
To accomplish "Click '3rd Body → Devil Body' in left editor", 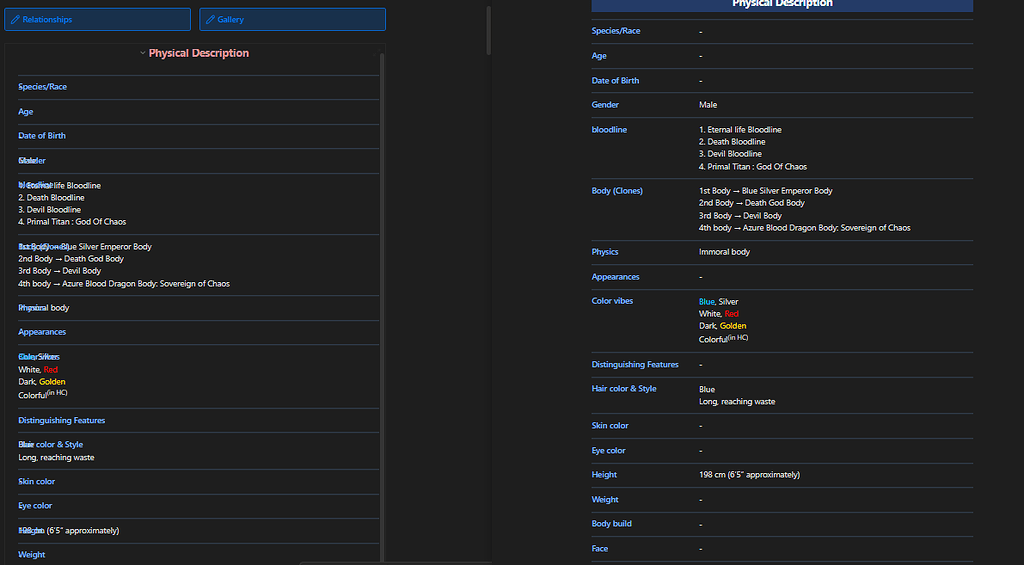I will 59,271.
